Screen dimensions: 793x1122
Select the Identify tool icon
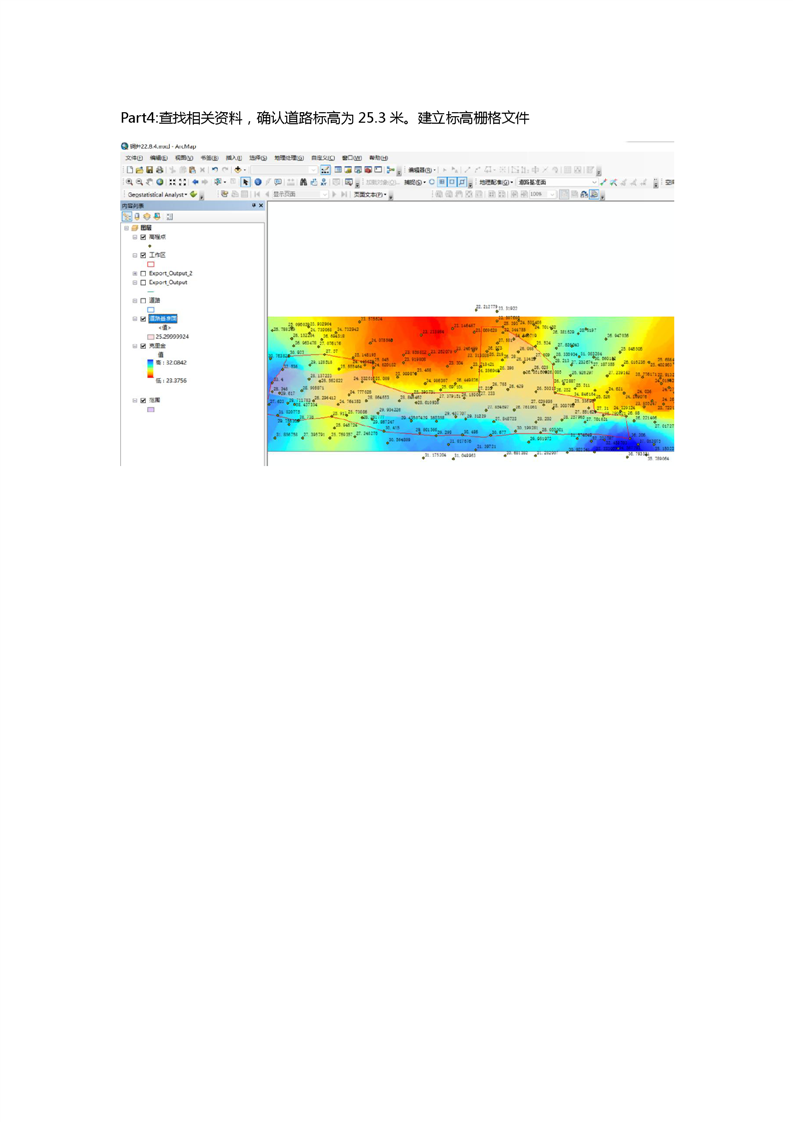tap(258, 183)
